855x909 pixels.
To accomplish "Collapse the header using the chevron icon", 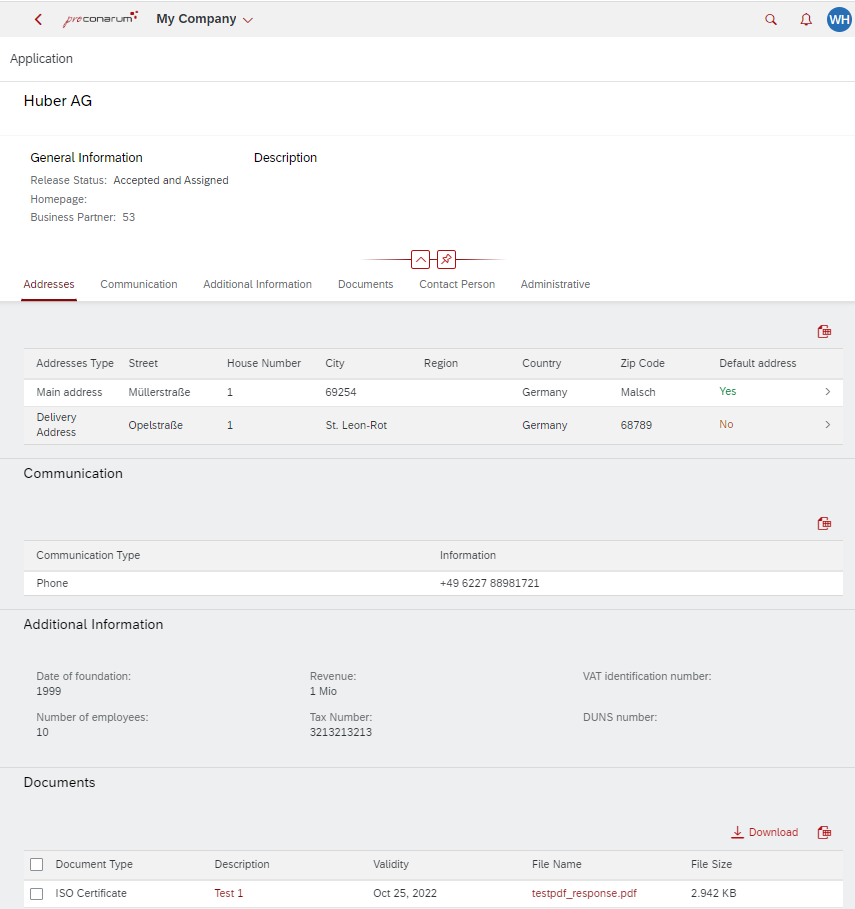I will pos(421,259).
